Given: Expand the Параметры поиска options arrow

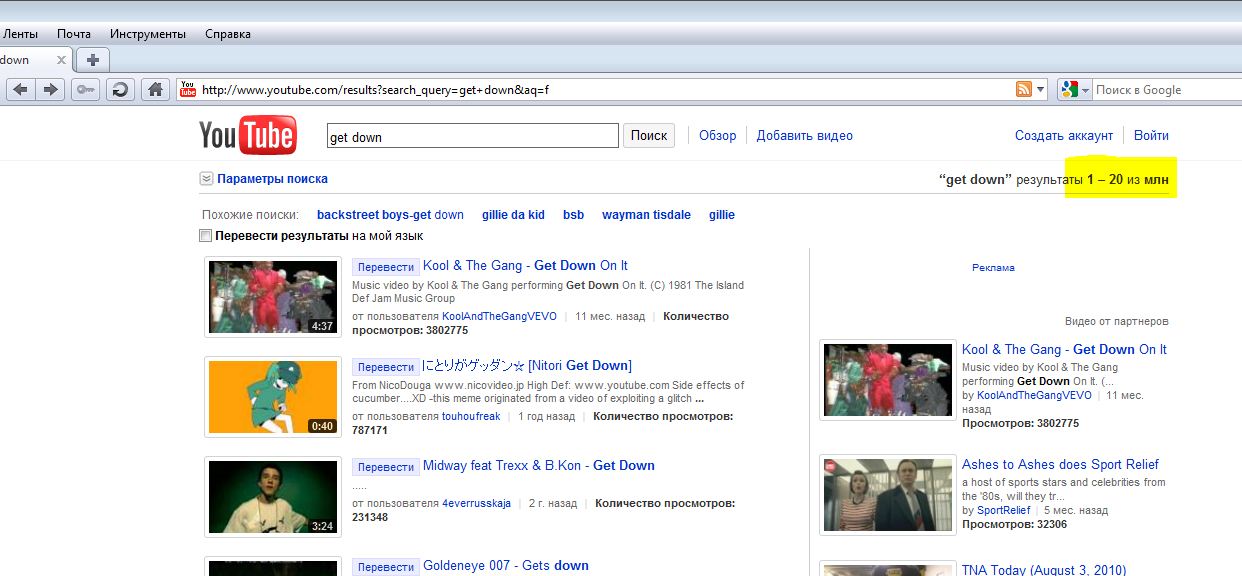Looking at the screenshot, I should [x=206, y=179].
